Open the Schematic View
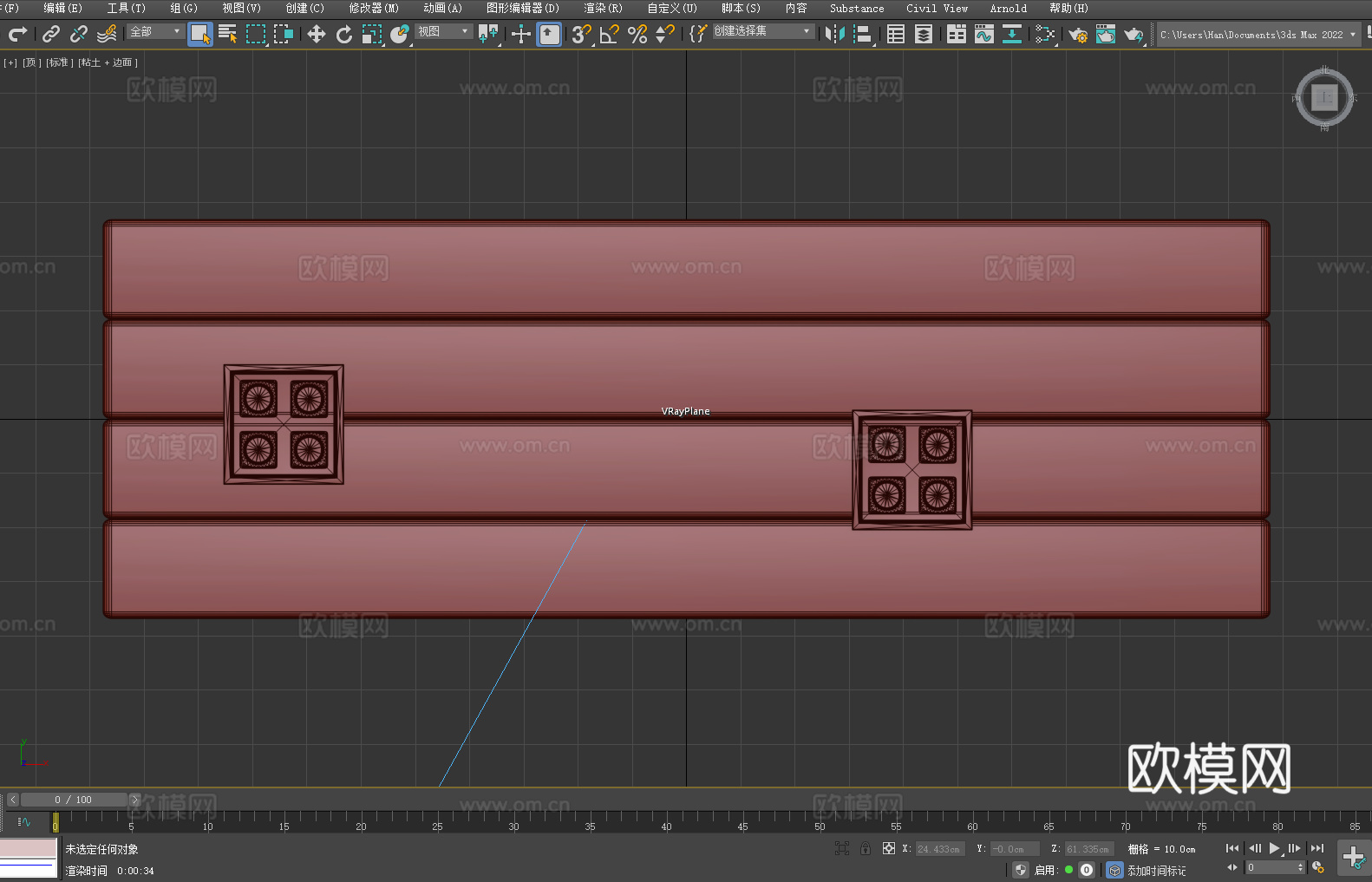Viewport: 1372px width, 882px height. pos(1012,34)
